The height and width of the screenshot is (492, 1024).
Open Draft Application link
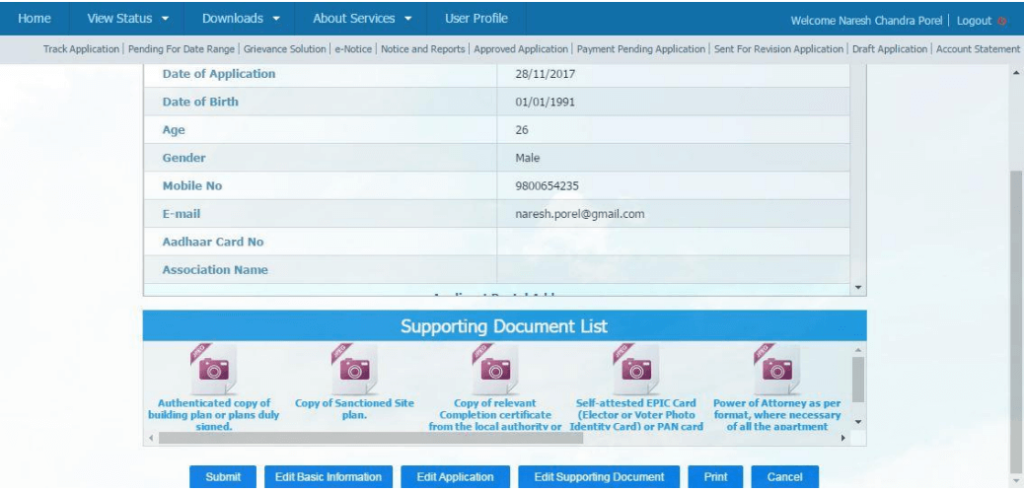pos(889,49)
